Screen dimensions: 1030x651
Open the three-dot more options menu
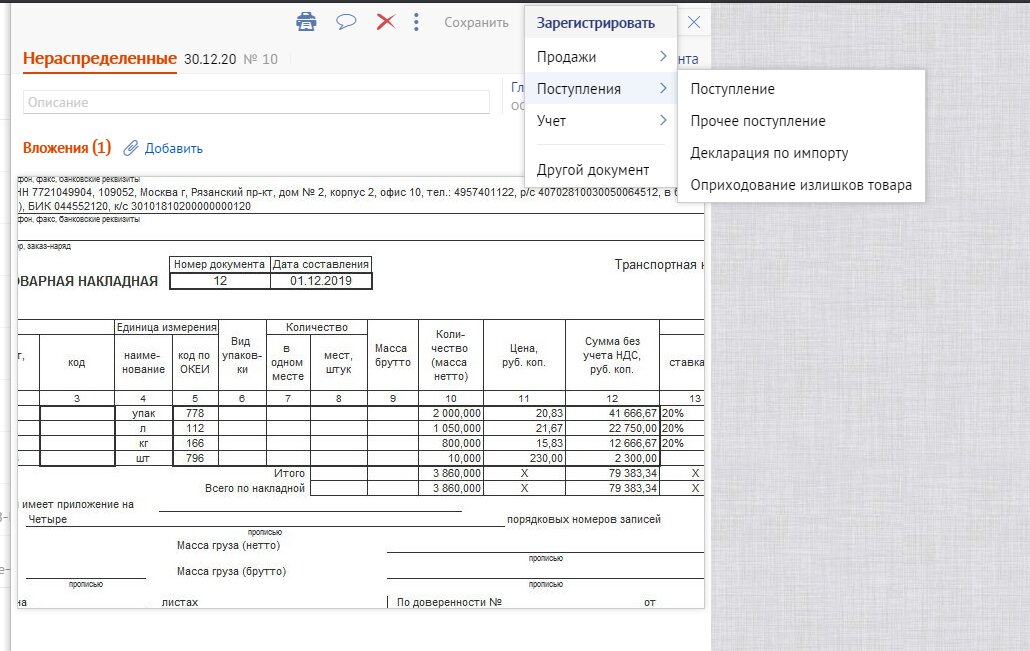[416, 22]
